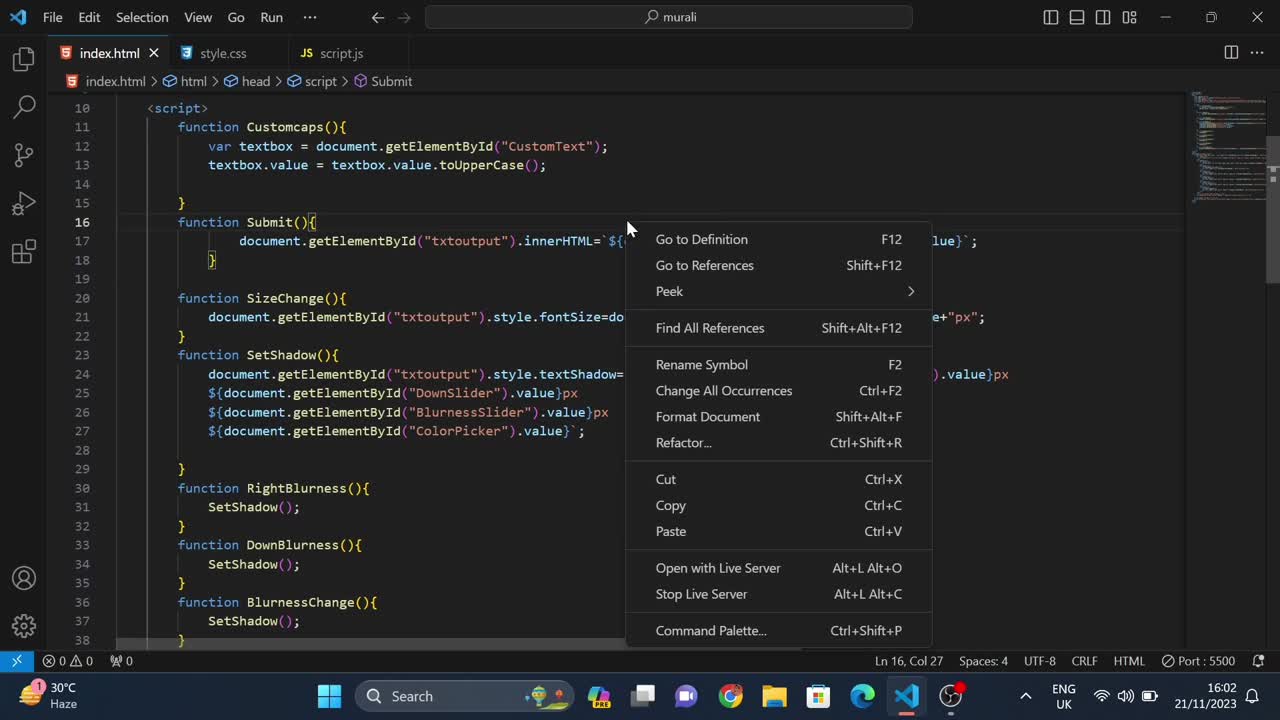Click the Submit breadcrumb segment
The width and height of the screenshot is (1280, 720).
[382, 81]
